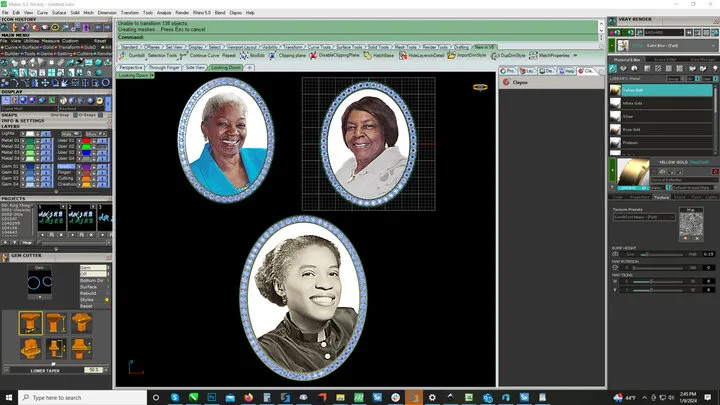720x405 pixels.
Task: Open the Standard toolbar tab
Action: click(x=129, y=47)
